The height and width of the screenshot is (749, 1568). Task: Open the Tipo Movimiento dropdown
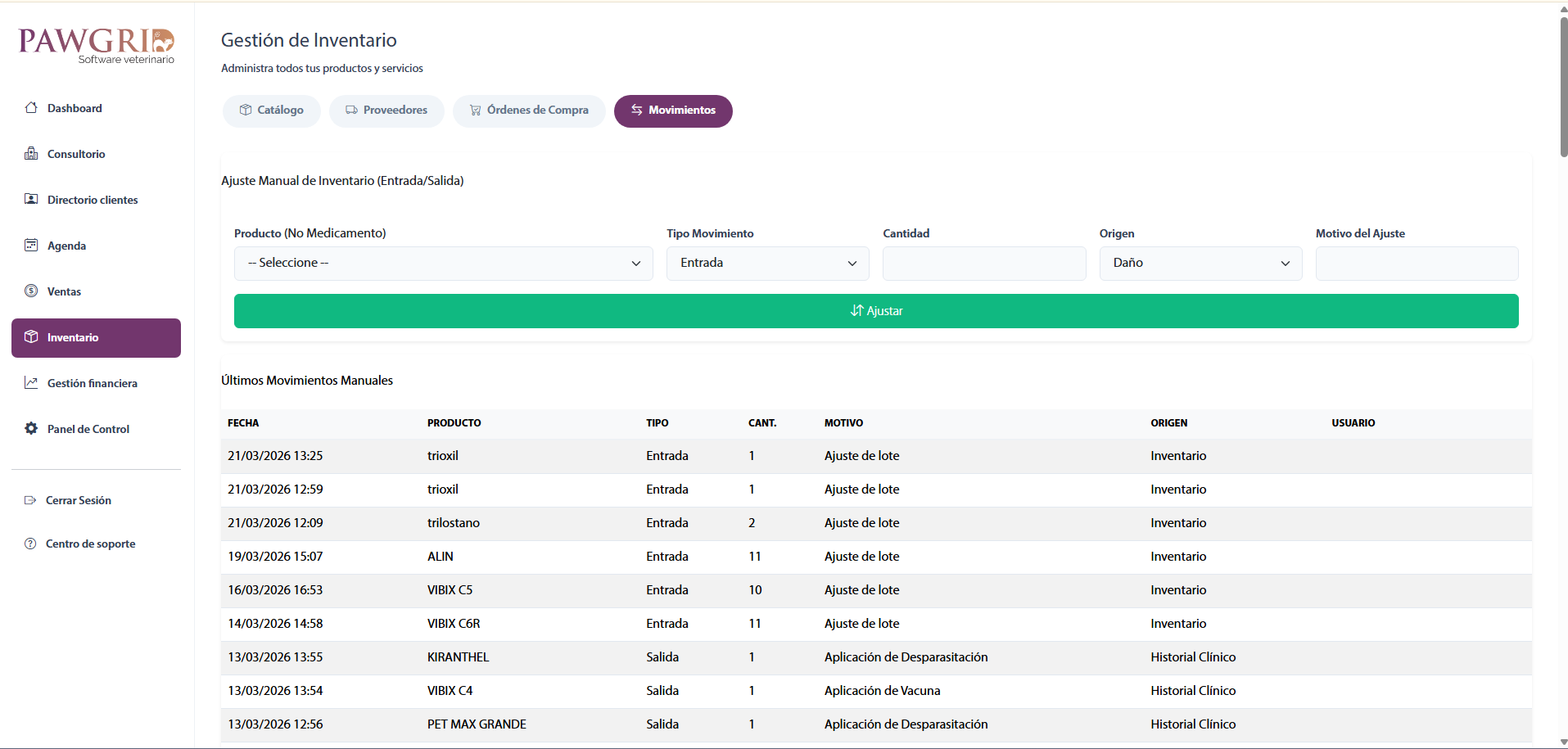pos(767,263)
